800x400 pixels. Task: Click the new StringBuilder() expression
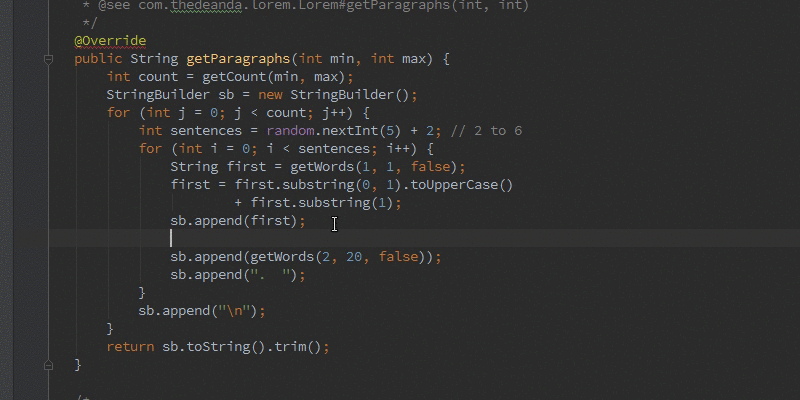tap(334, 95)
